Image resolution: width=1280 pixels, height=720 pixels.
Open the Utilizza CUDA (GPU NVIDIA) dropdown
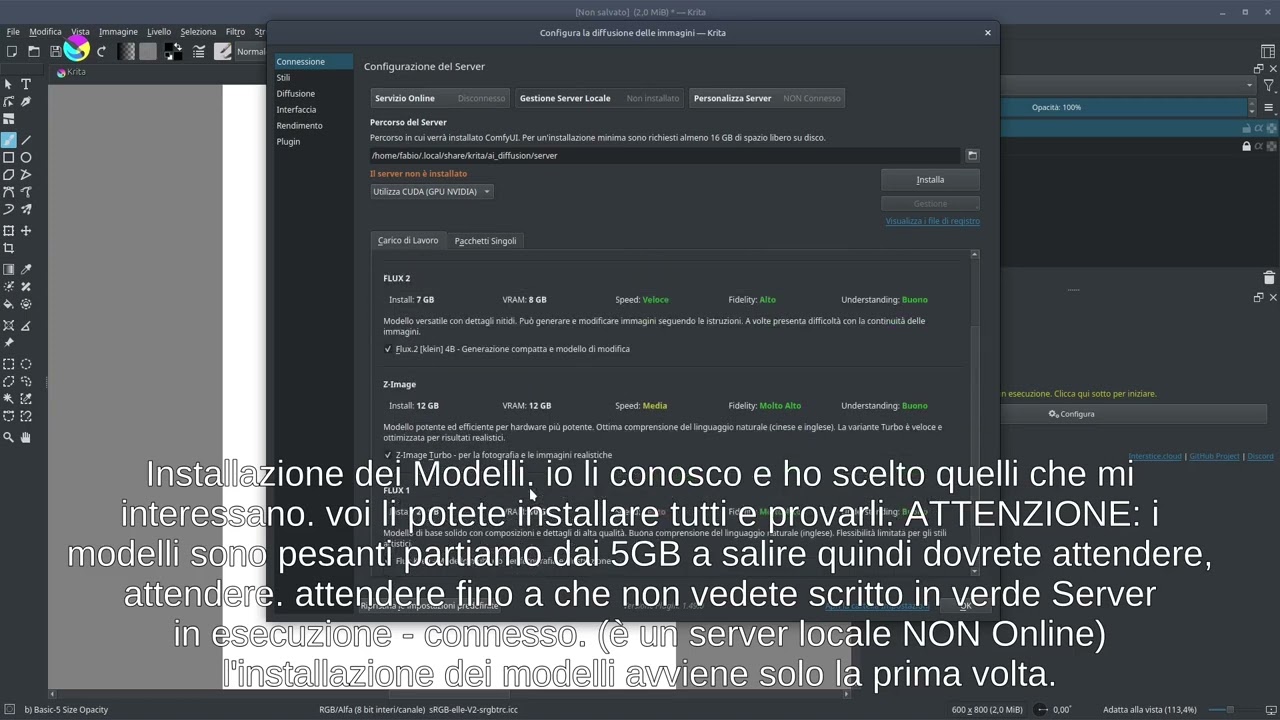tap(431, 191)
